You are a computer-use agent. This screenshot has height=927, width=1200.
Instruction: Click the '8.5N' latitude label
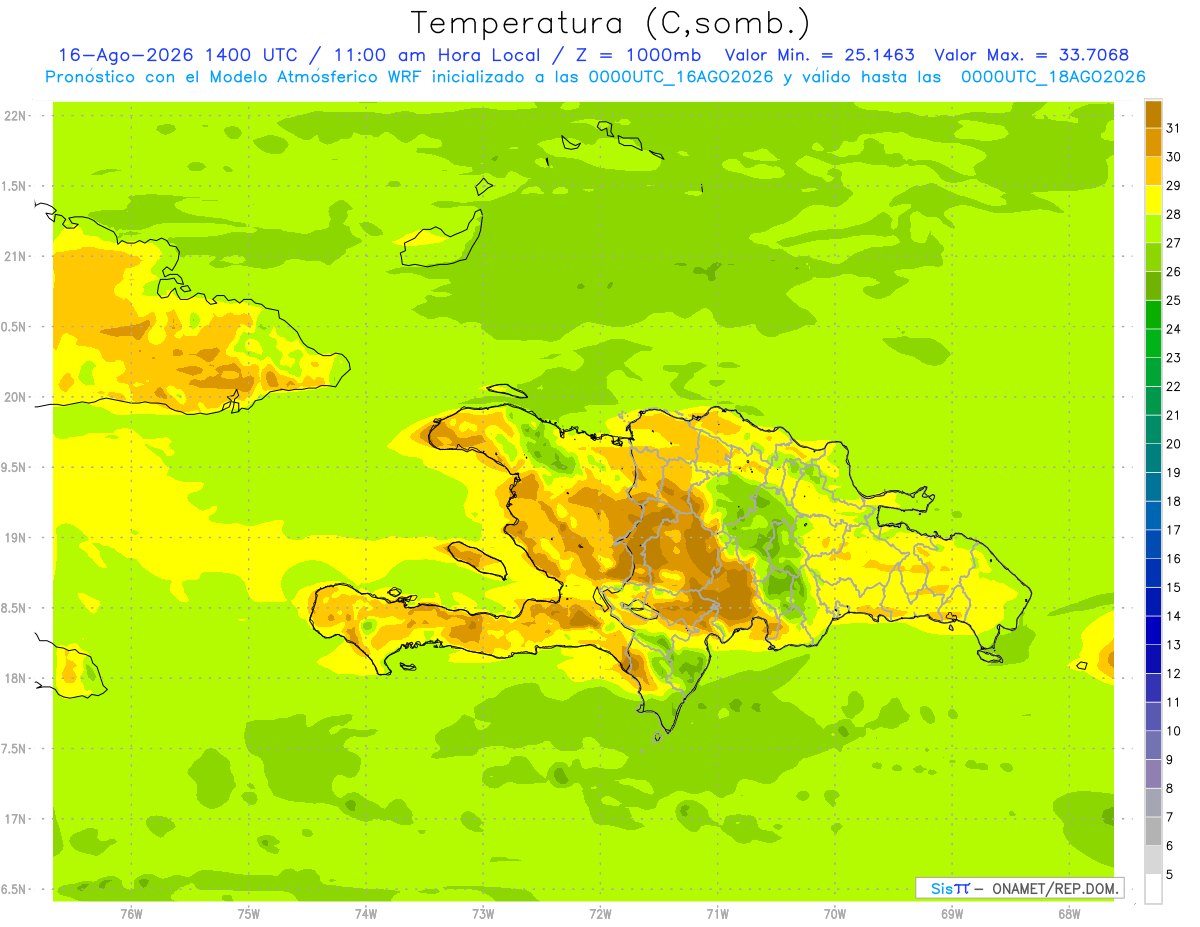pos(13,608)
